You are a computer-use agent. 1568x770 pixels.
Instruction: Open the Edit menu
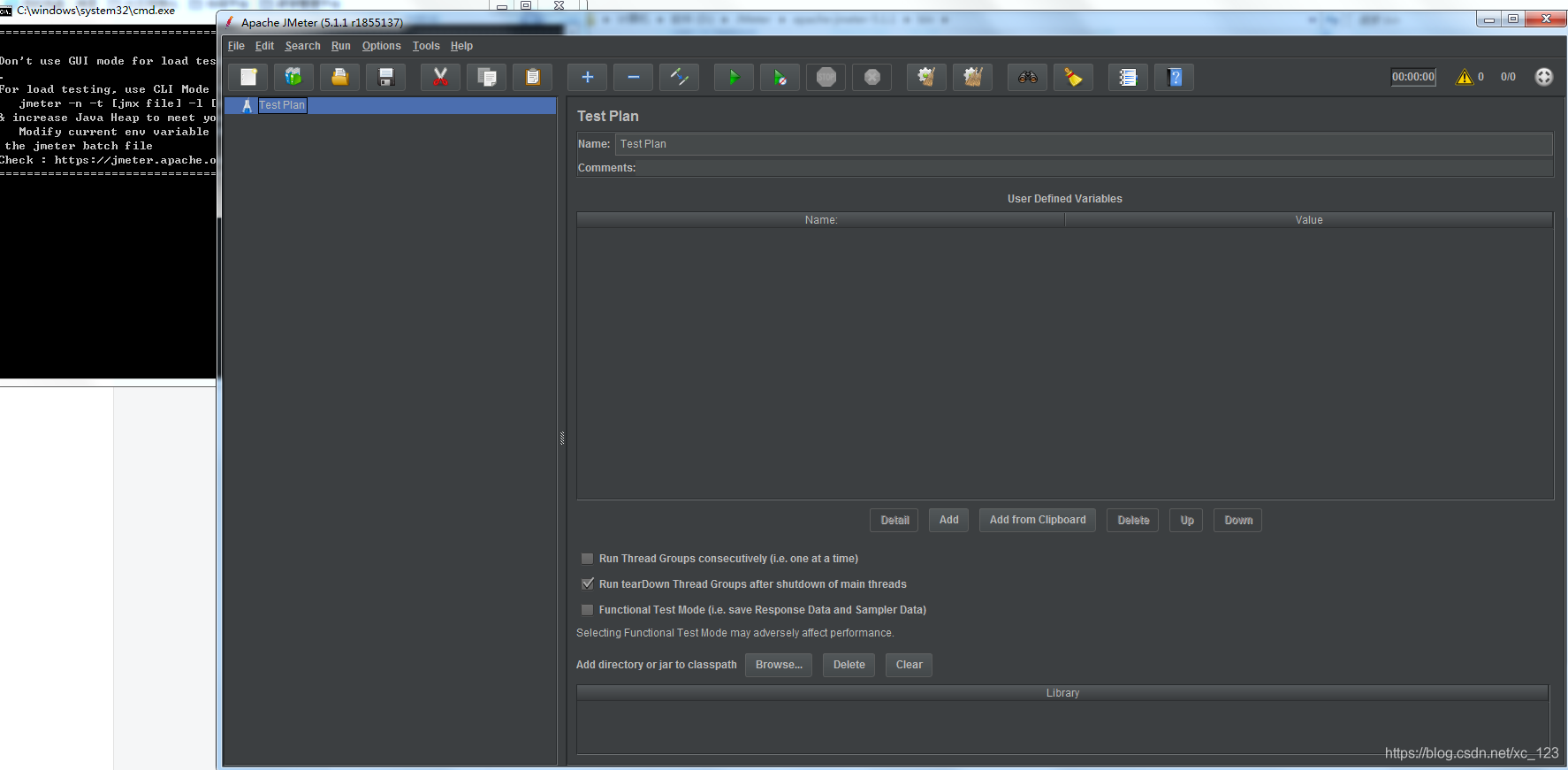pyautogui.click(x=264, y=46)
